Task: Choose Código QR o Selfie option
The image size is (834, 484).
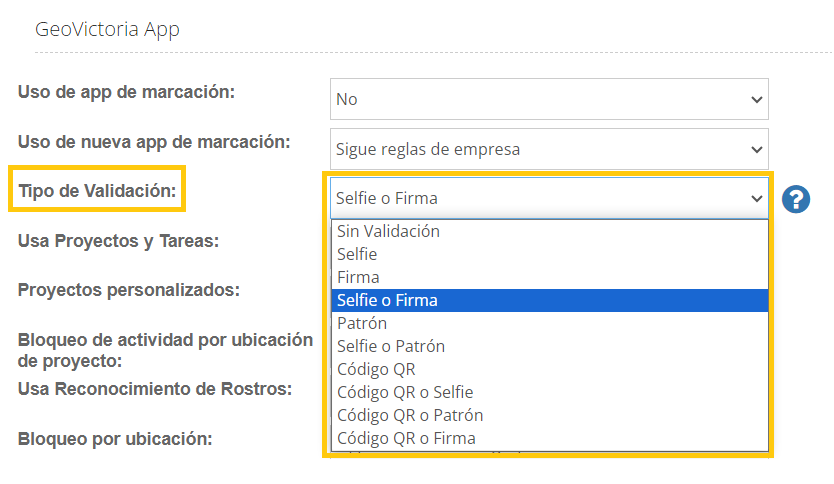Action: click(x=405, y=392)
